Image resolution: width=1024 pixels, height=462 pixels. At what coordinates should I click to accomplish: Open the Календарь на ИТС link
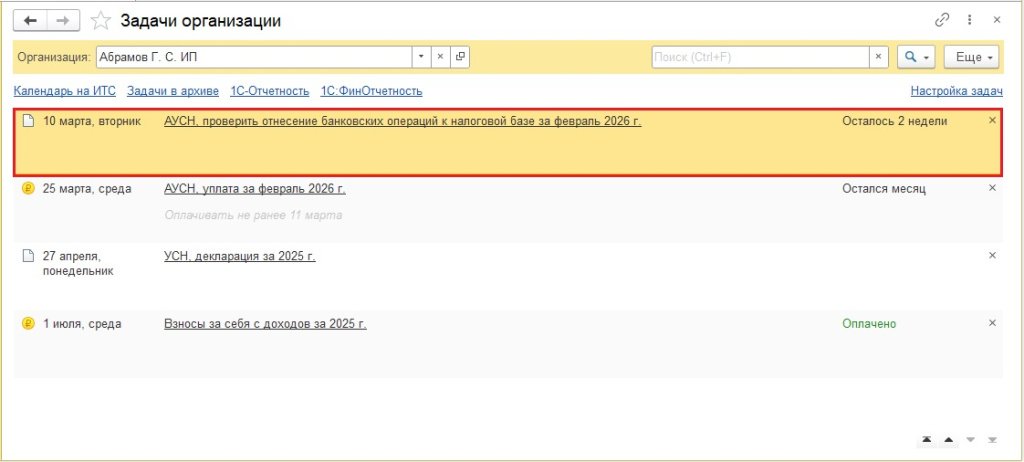tap(64, 91)
